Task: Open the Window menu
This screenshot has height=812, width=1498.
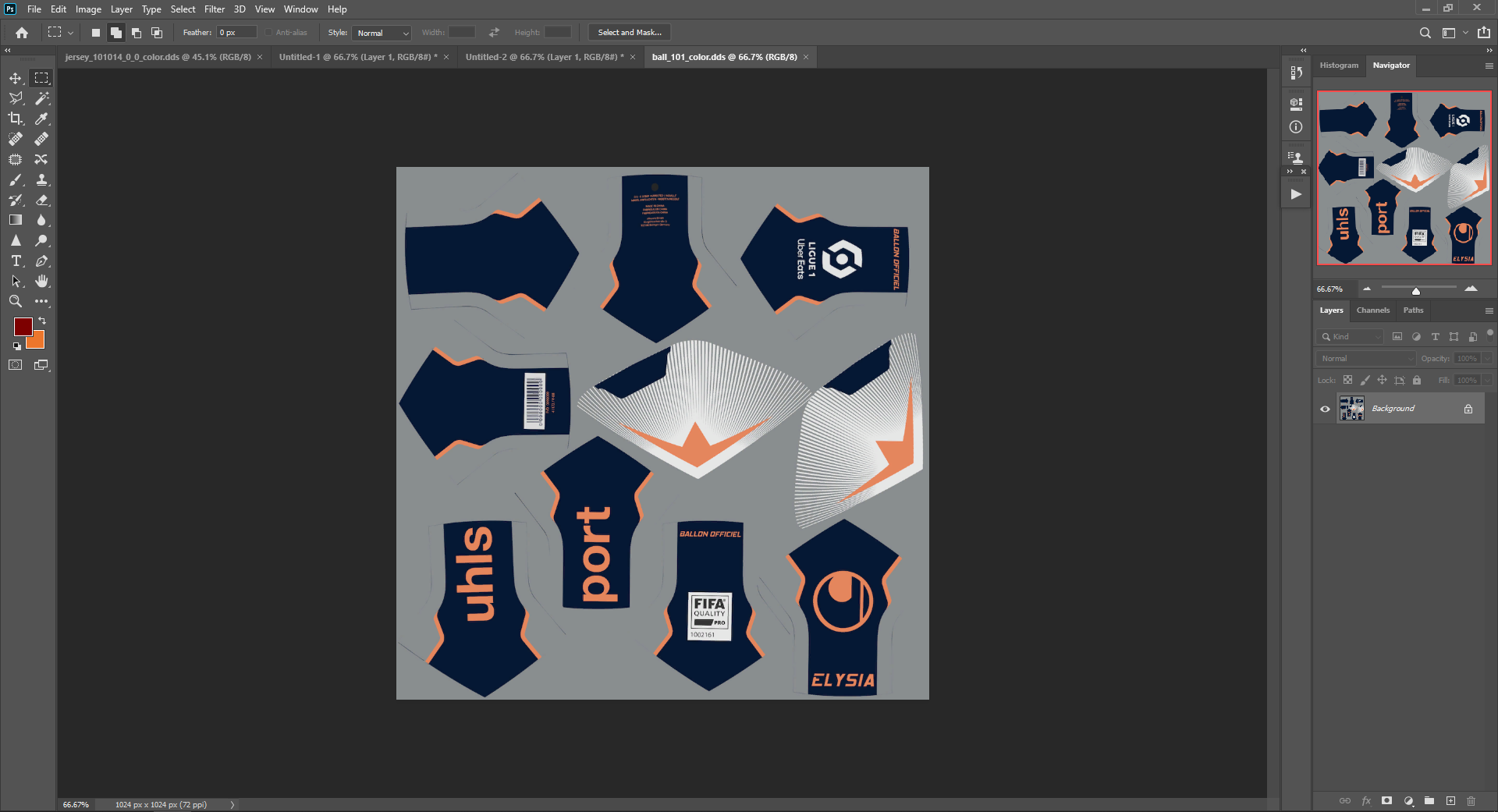Action: [300, 9]
